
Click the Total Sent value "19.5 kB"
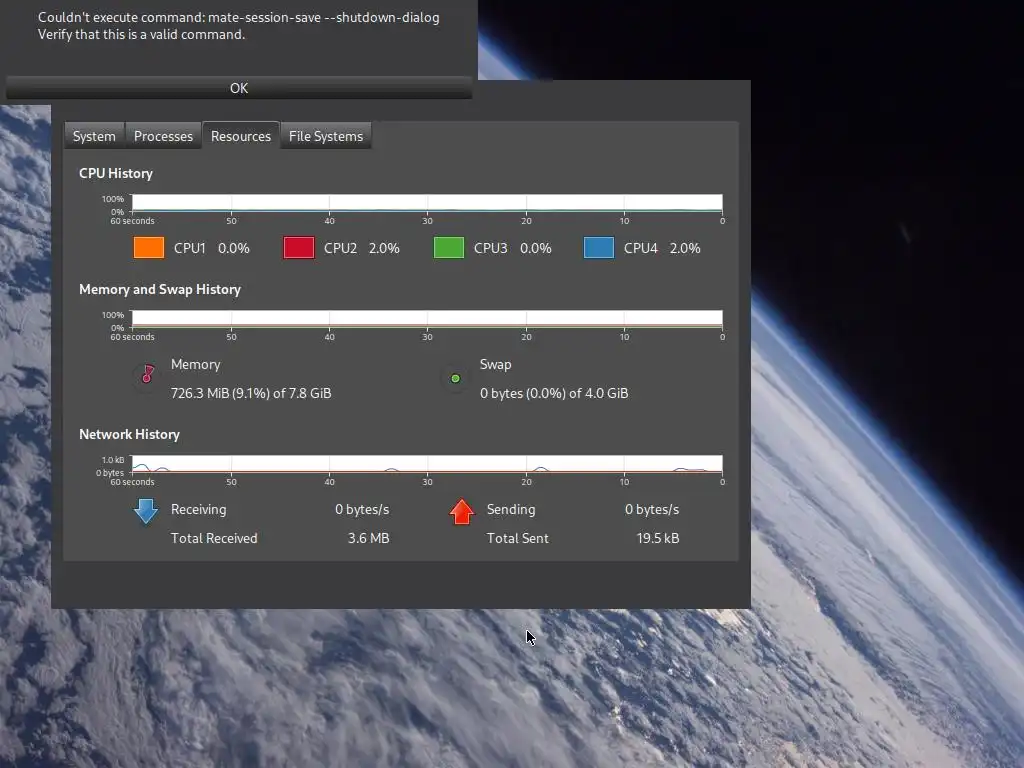tap(658, 538)
